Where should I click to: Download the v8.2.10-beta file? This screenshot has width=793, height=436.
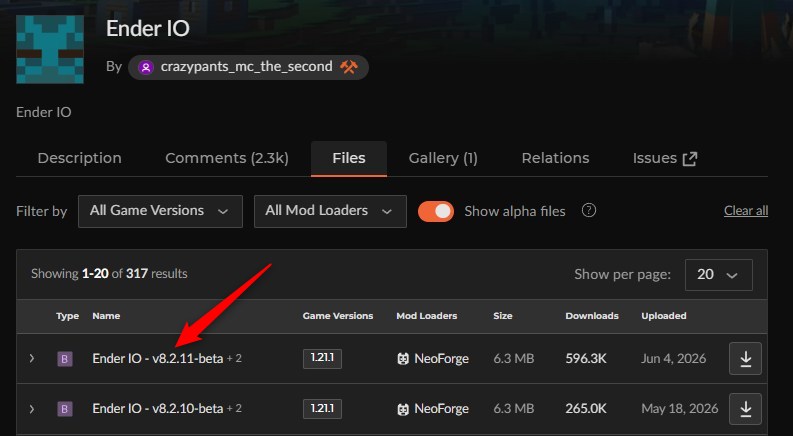745,409
